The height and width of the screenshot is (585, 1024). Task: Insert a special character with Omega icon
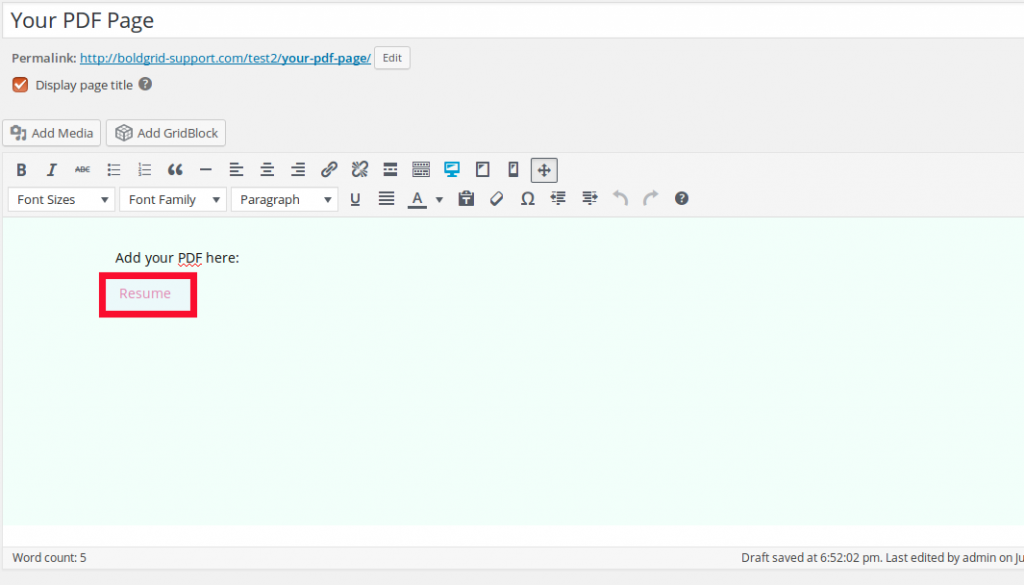pos(527,199)
